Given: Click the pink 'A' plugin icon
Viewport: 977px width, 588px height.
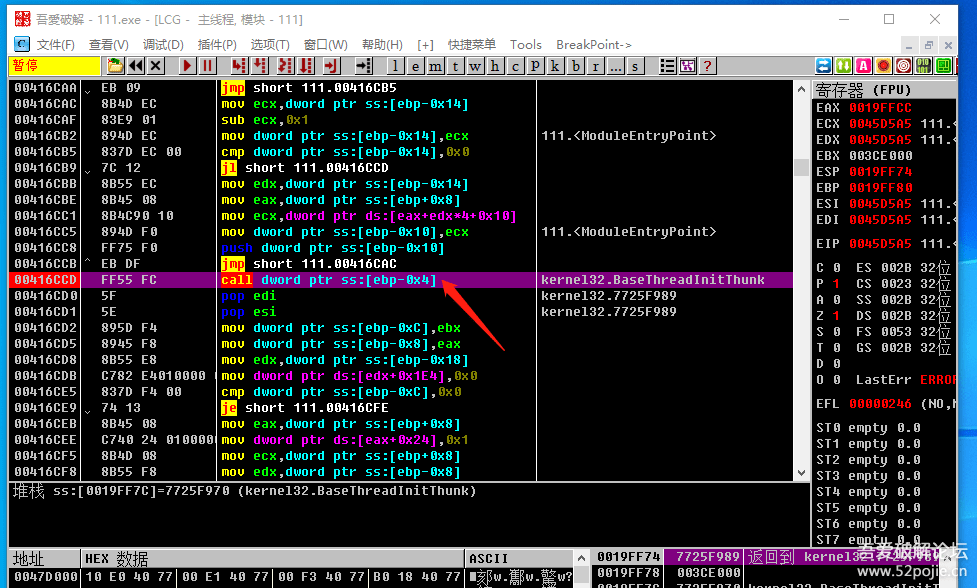Looking at the screenshot, I should pyautogui.click(x=863, y=66).
